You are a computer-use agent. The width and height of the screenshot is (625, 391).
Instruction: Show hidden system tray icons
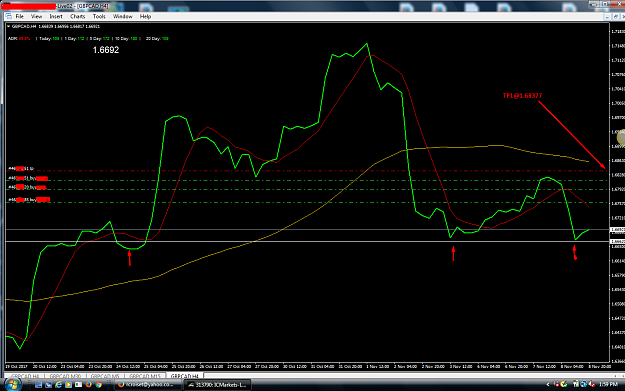tap(548, 385)
